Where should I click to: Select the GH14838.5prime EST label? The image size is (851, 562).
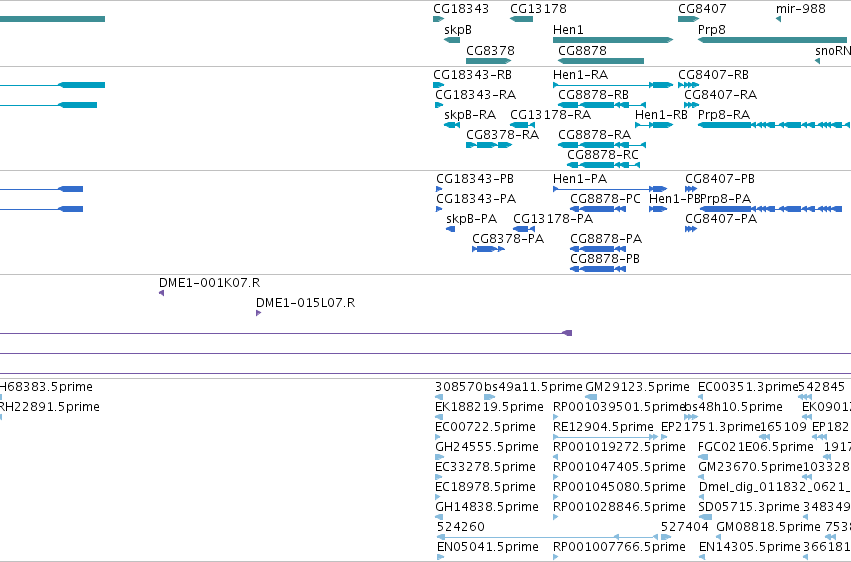pos(487,508)
